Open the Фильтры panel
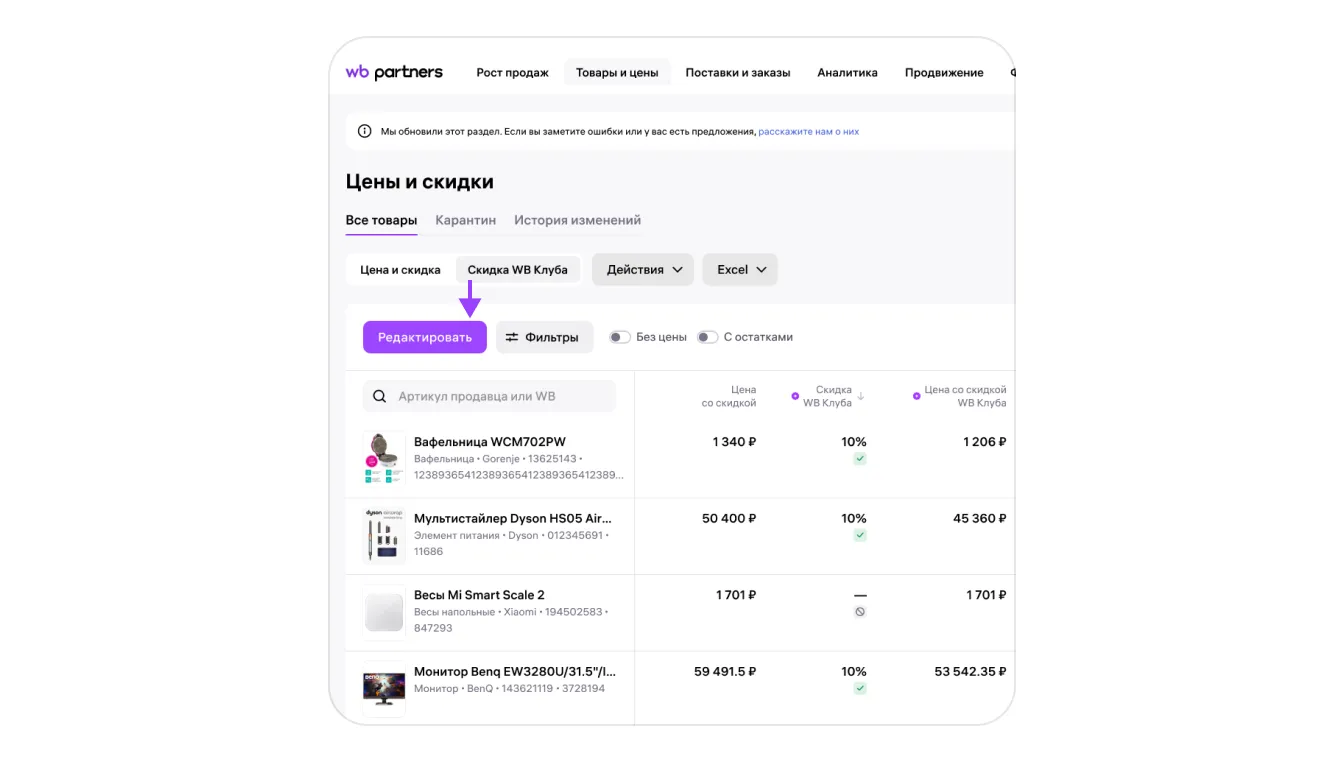The width and height of the screenshot is (1344, 762). (x=544, y=338)
